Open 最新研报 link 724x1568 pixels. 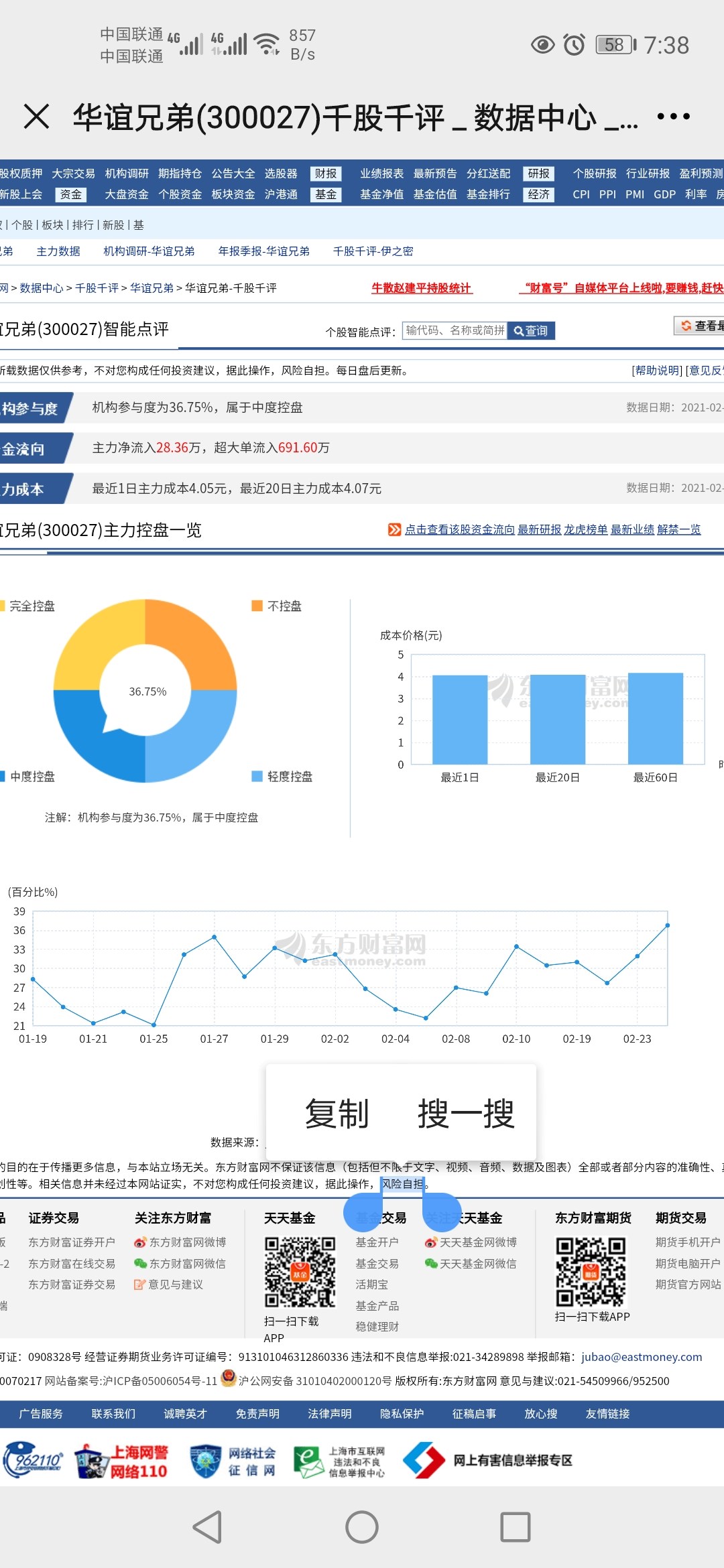(540, 529)
